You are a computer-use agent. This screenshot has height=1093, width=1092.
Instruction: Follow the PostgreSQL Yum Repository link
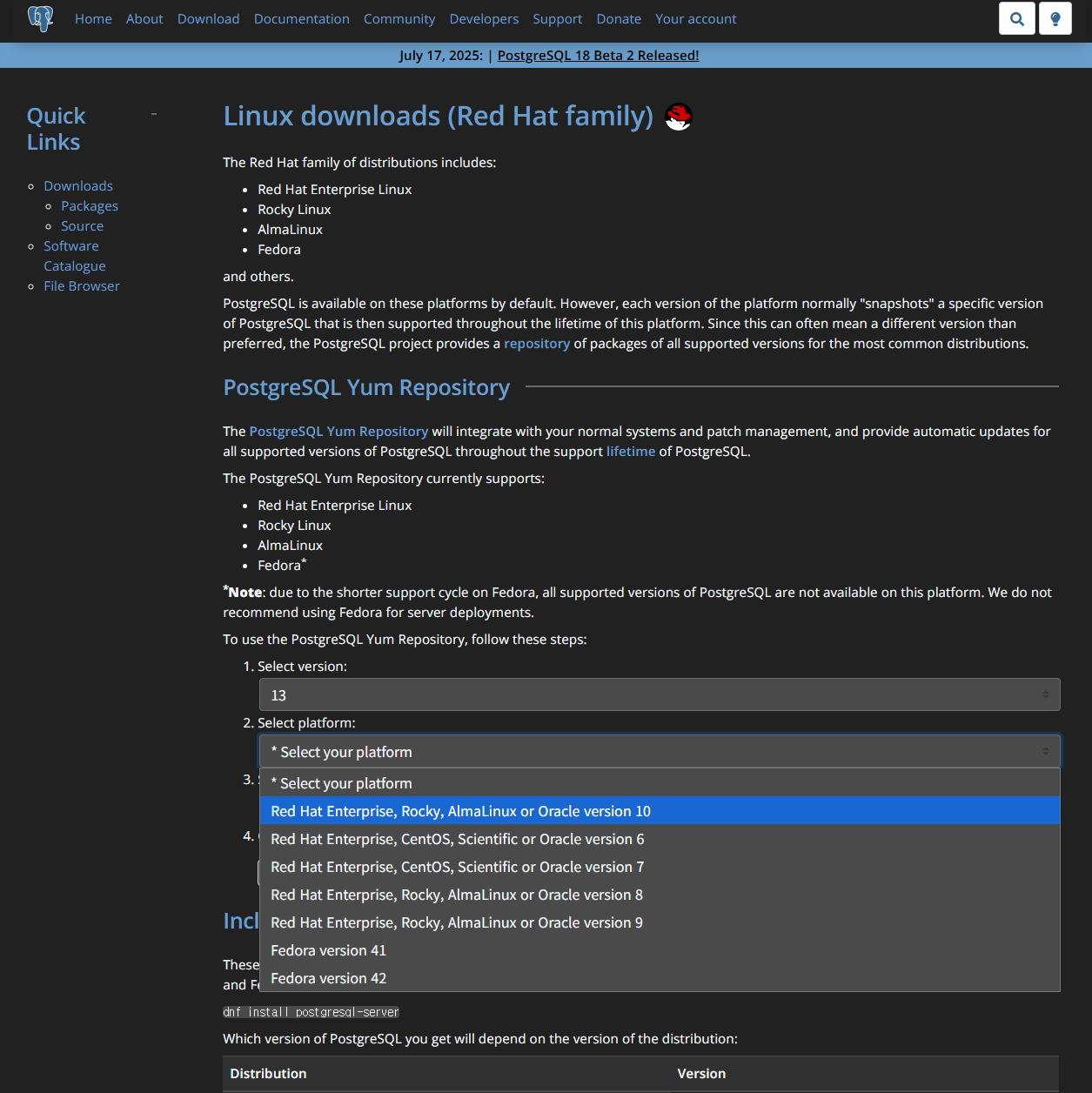[338, 431]
